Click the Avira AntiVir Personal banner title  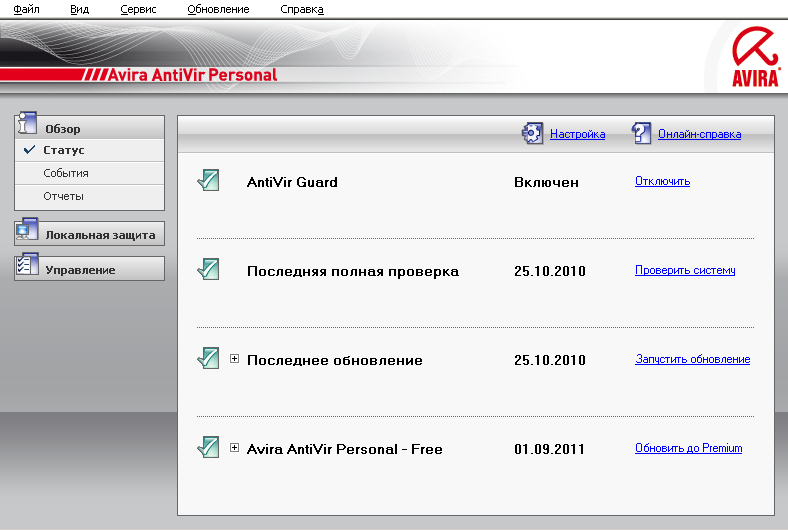pyautogui.click(x=192, y=75)
